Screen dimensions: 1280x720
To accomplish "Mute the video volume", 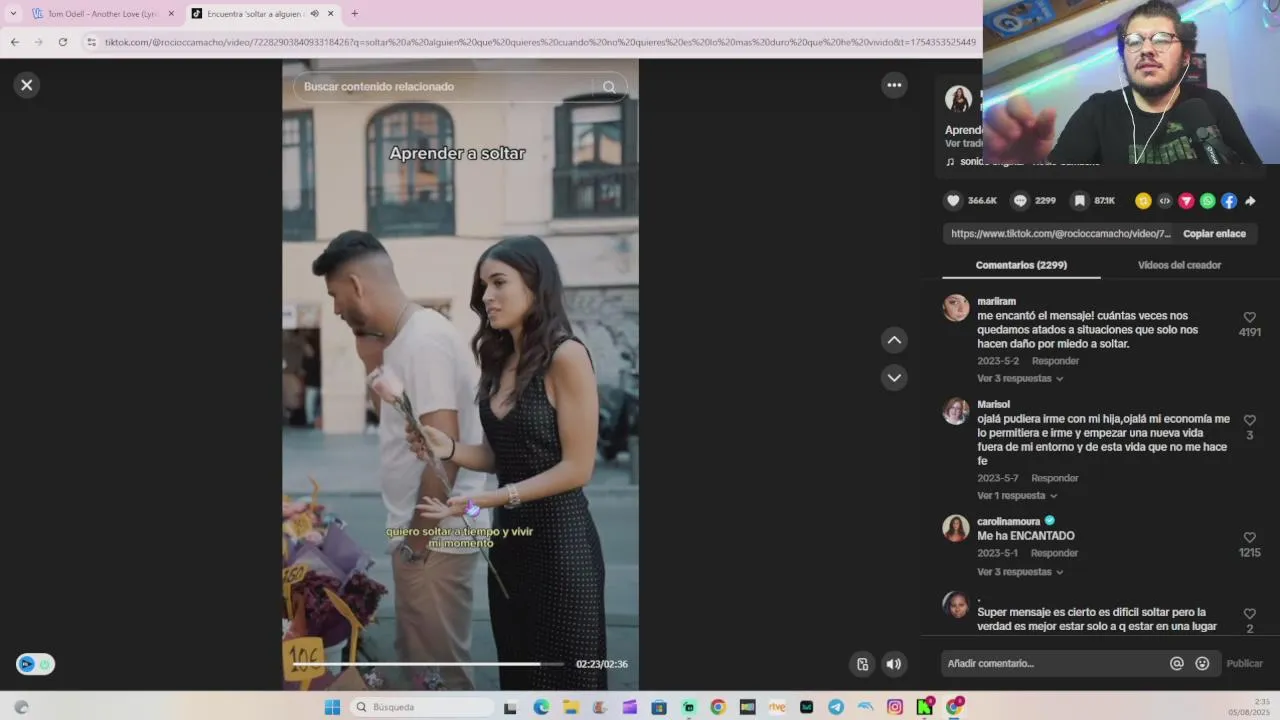I will 893,664.
